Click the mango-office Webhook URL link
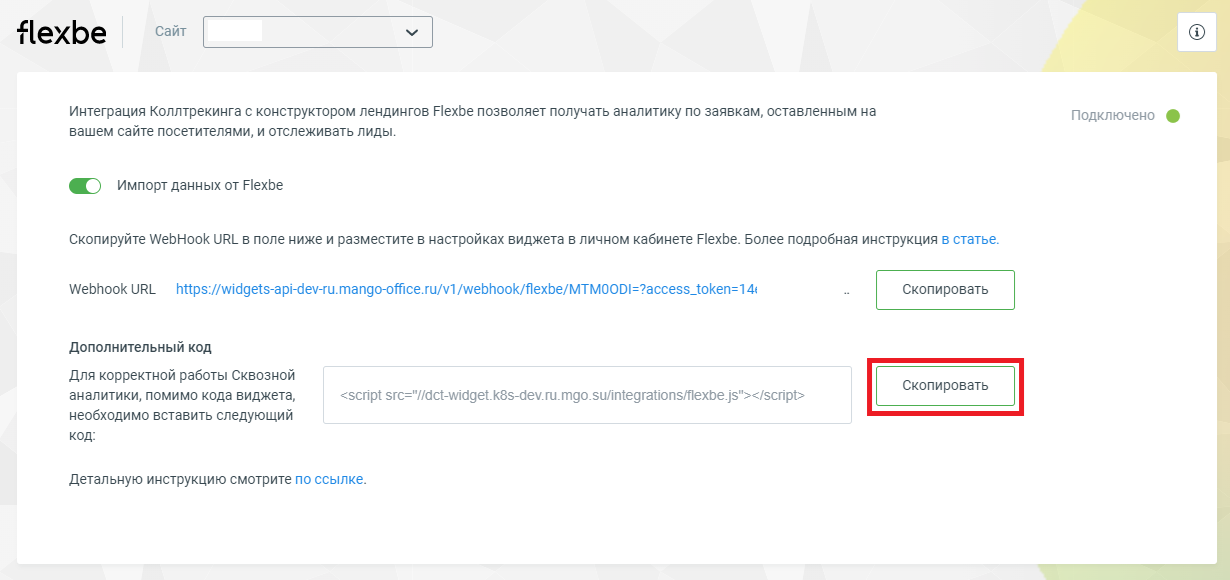This screenshot has width=1230, height=580. pos(467,290)
